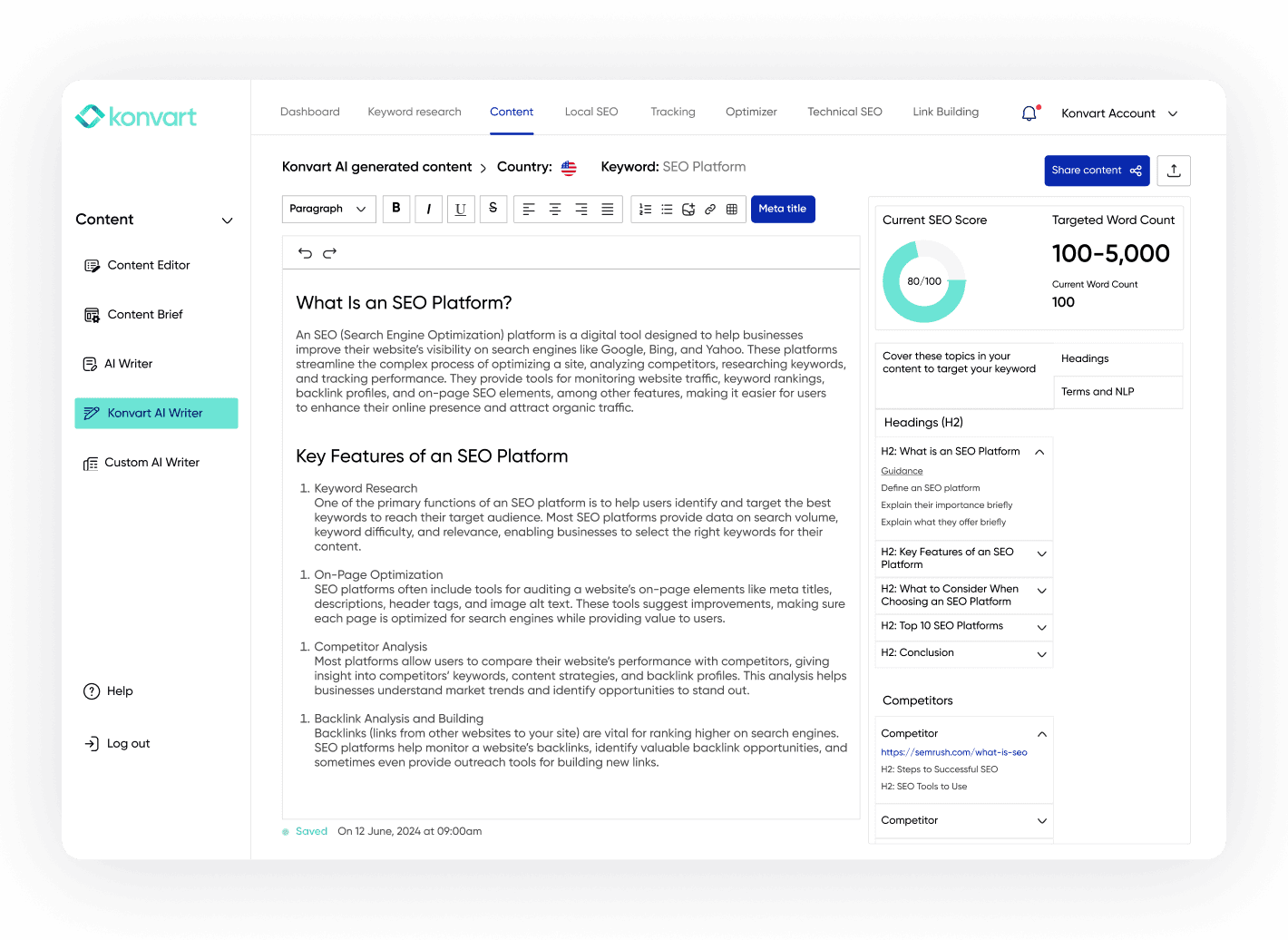Center align the text
Image resolution: width=1288 pixels, height=940 pixels.
(555, 210)
